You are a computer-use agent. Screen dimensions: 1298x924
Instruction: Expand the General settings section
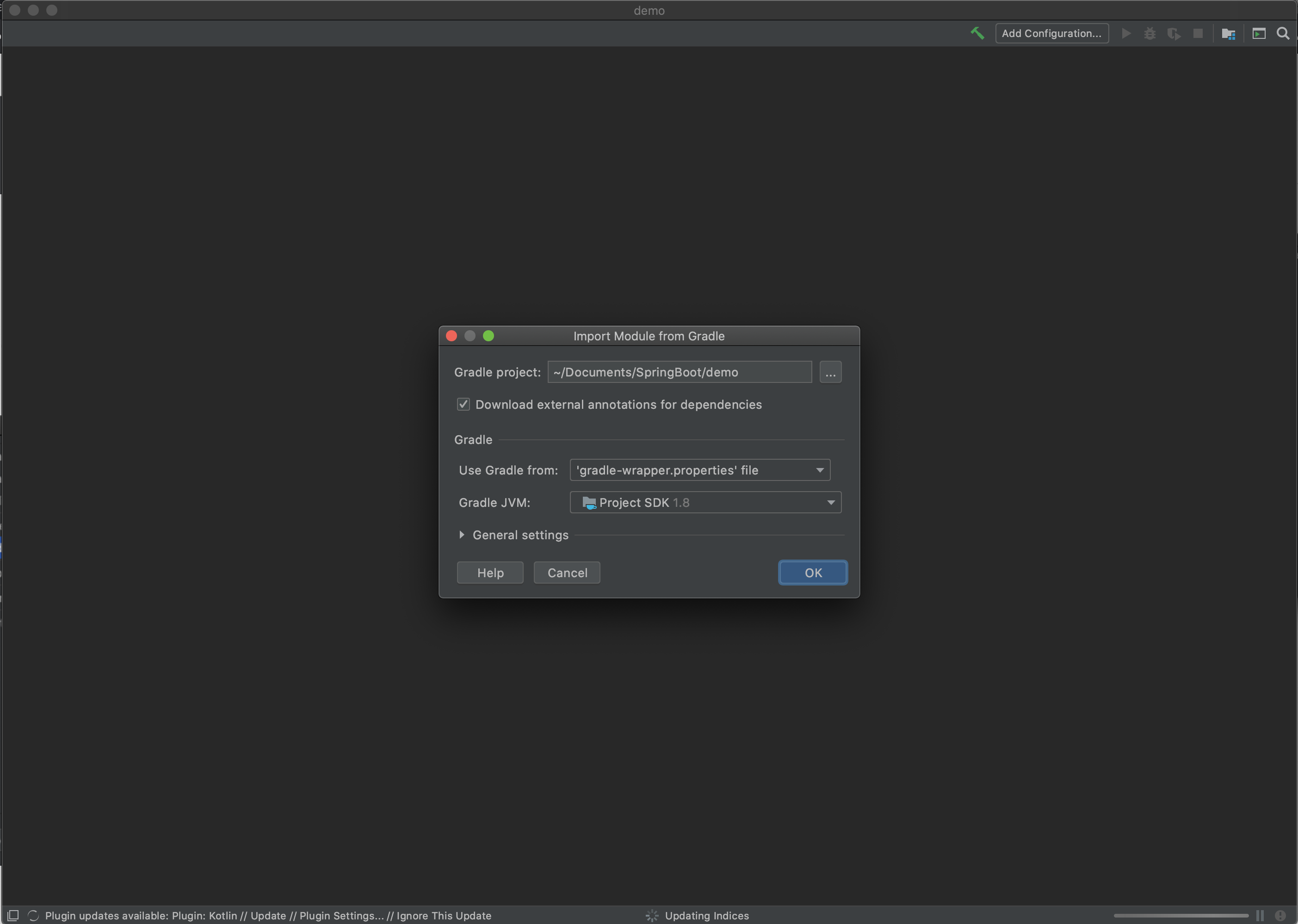point(462,535)
